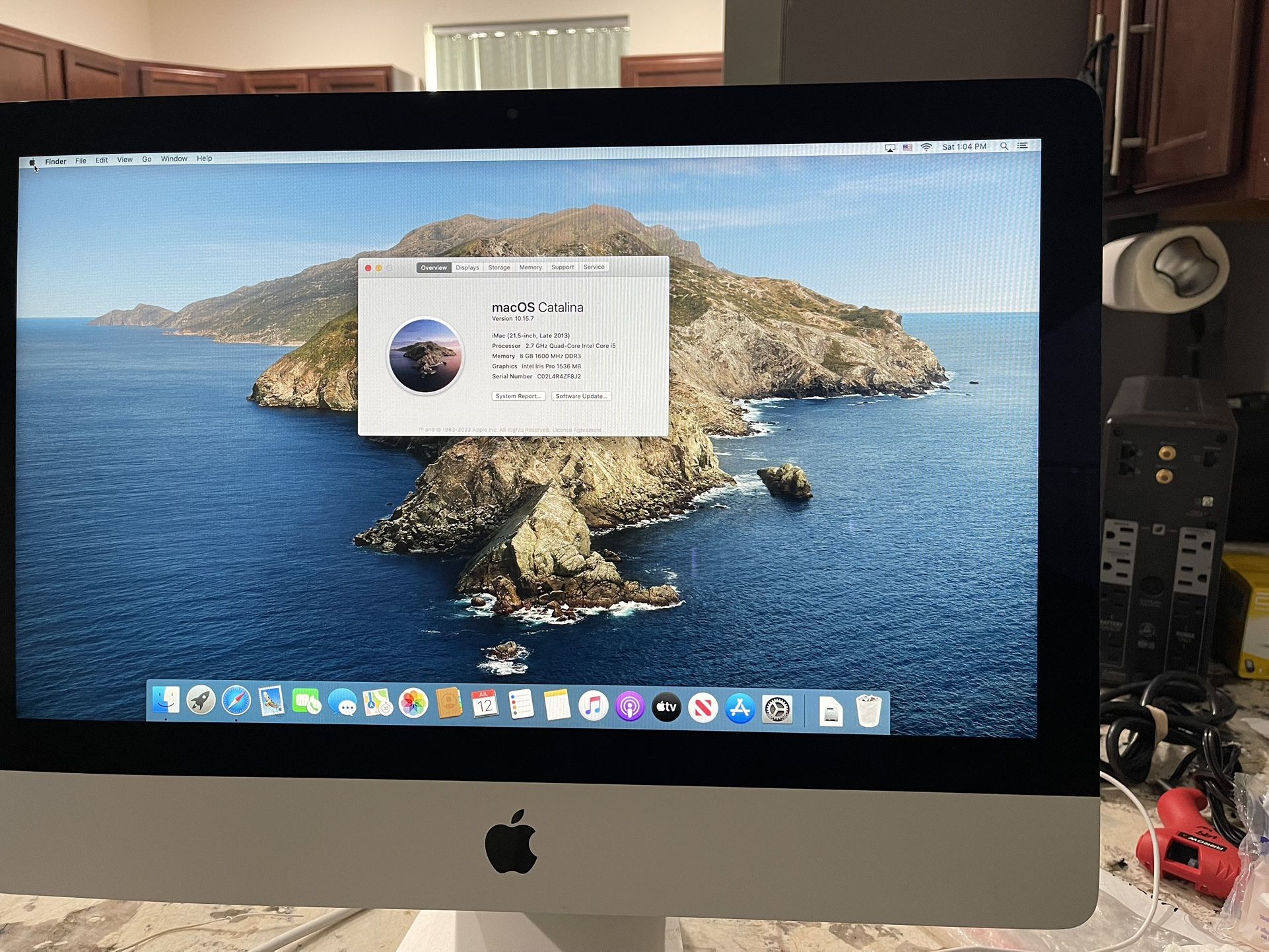Open Calendar icon showing 12
The image size is (1269, 952).
[485, 705]
